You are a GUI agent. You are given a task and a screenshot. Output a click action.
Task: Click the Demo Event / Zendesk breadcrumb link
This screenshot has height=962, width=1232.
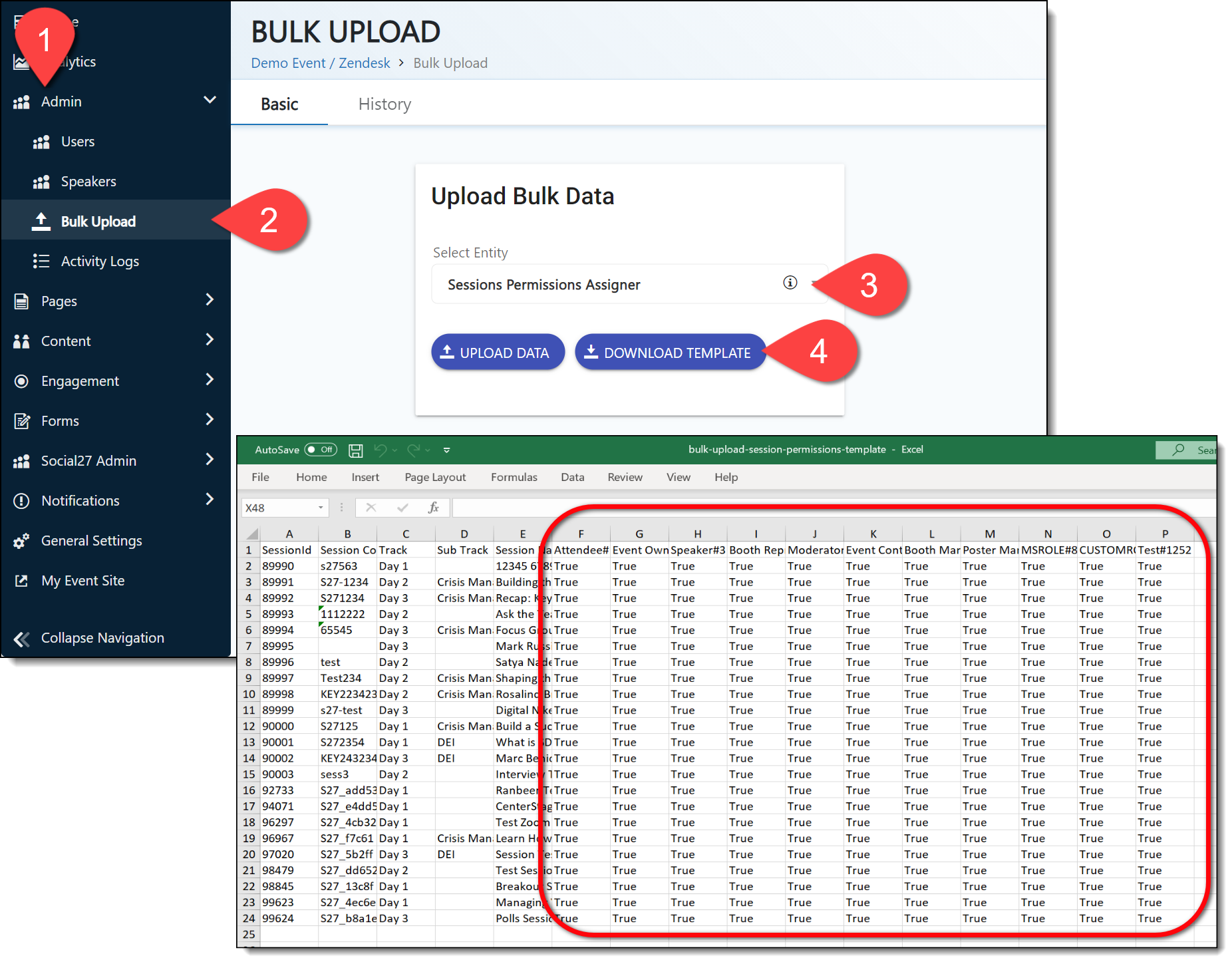(x=321, y=63)
